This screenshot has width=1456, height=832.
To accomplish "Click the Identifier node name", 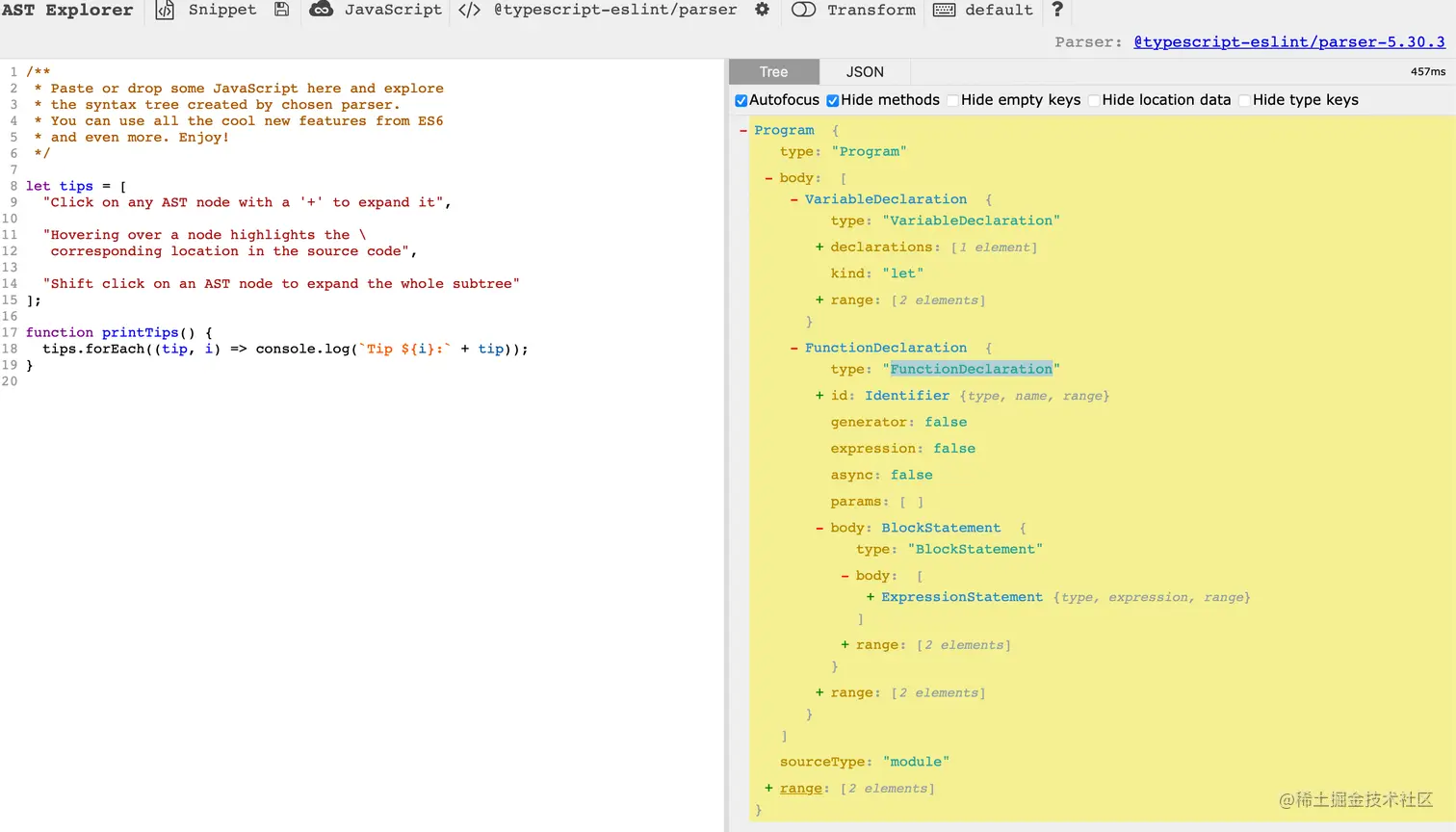I will (907, 396).
